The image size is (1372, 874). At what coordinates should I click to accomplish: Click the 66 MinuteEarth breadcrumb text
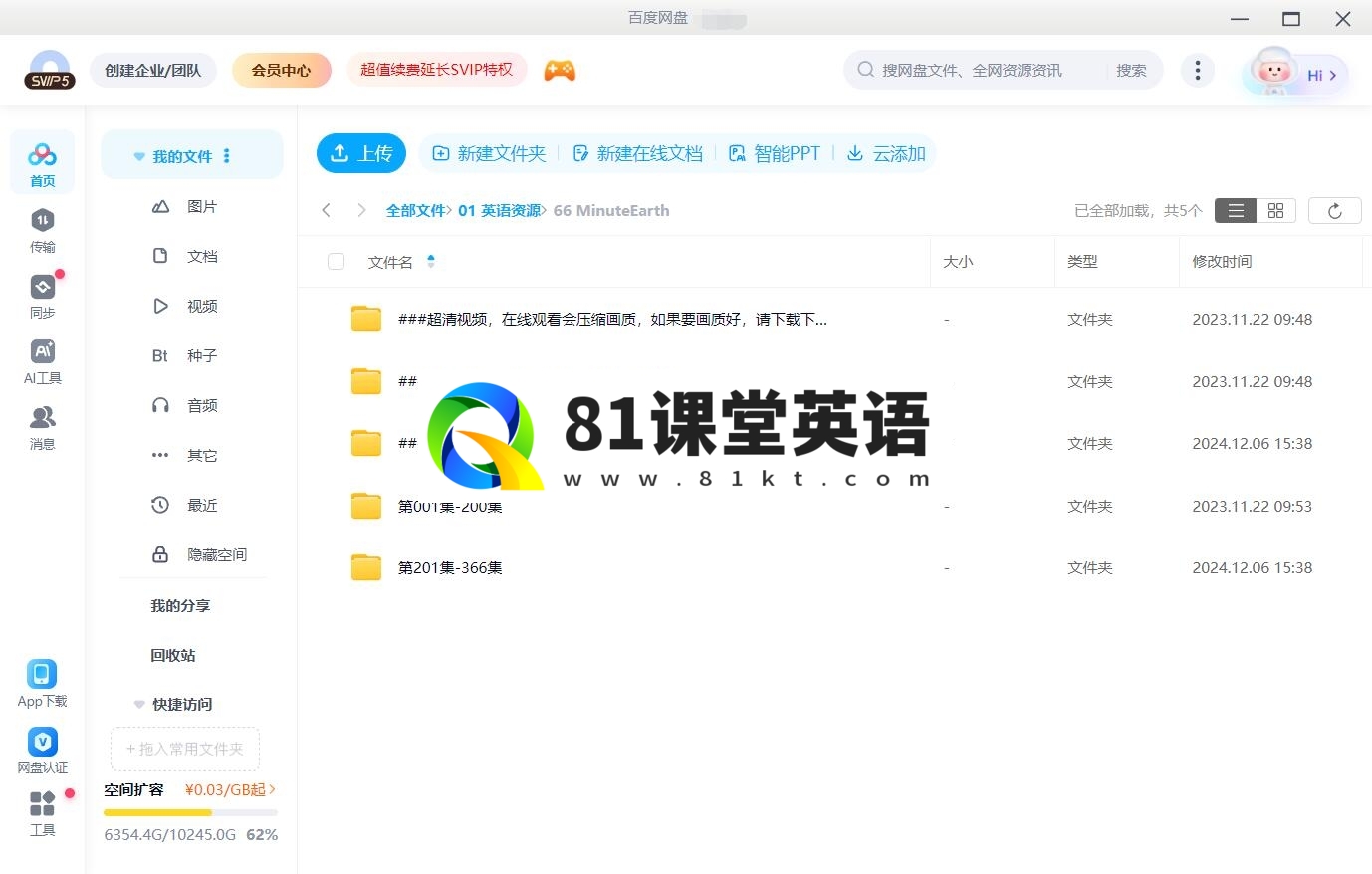coord(611,210)
